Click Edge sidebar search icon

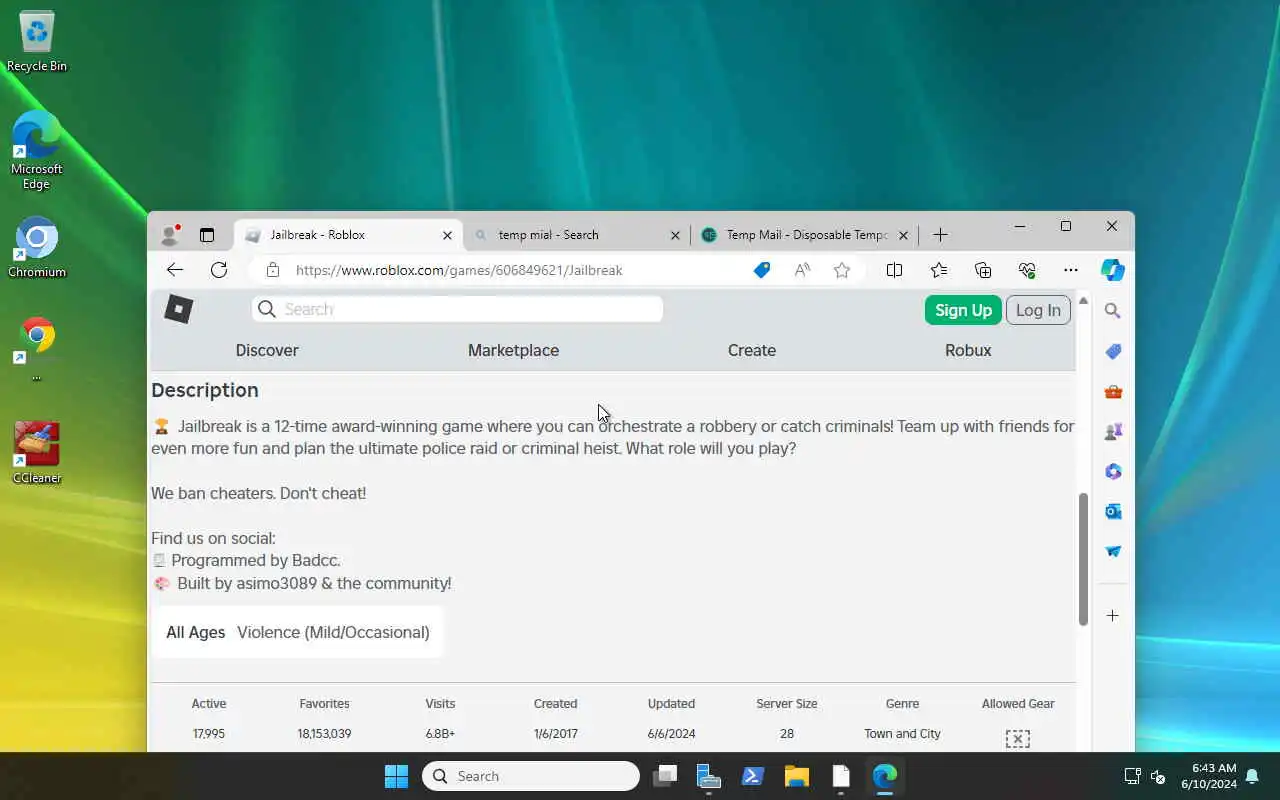[1113, 311]
